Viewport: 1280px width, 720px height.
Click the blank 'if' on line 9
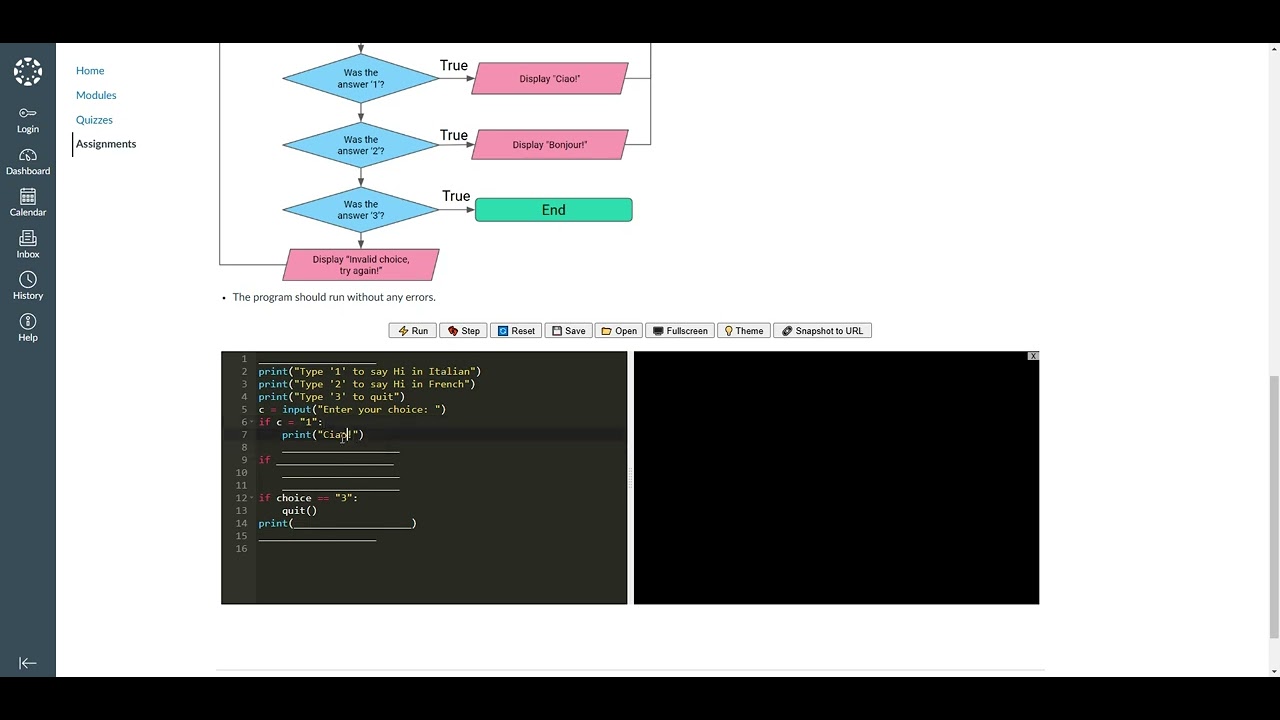point(326,460)
